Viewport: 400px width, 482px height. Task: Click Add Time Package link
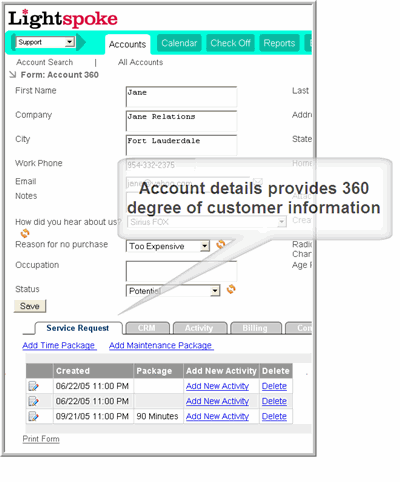click(x=59, y=345)
